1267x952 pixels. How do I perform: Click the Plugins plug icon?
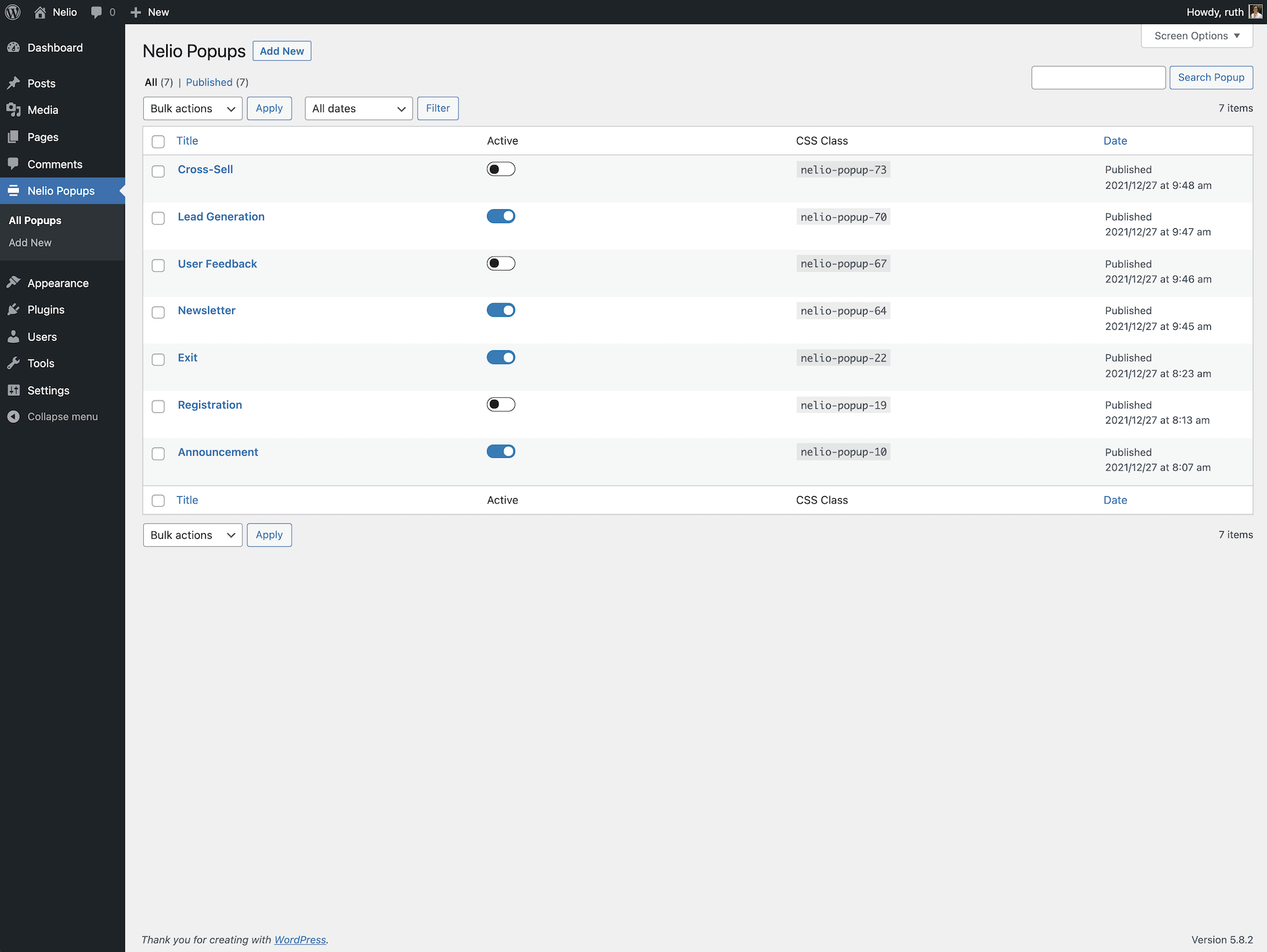point(13,309)
